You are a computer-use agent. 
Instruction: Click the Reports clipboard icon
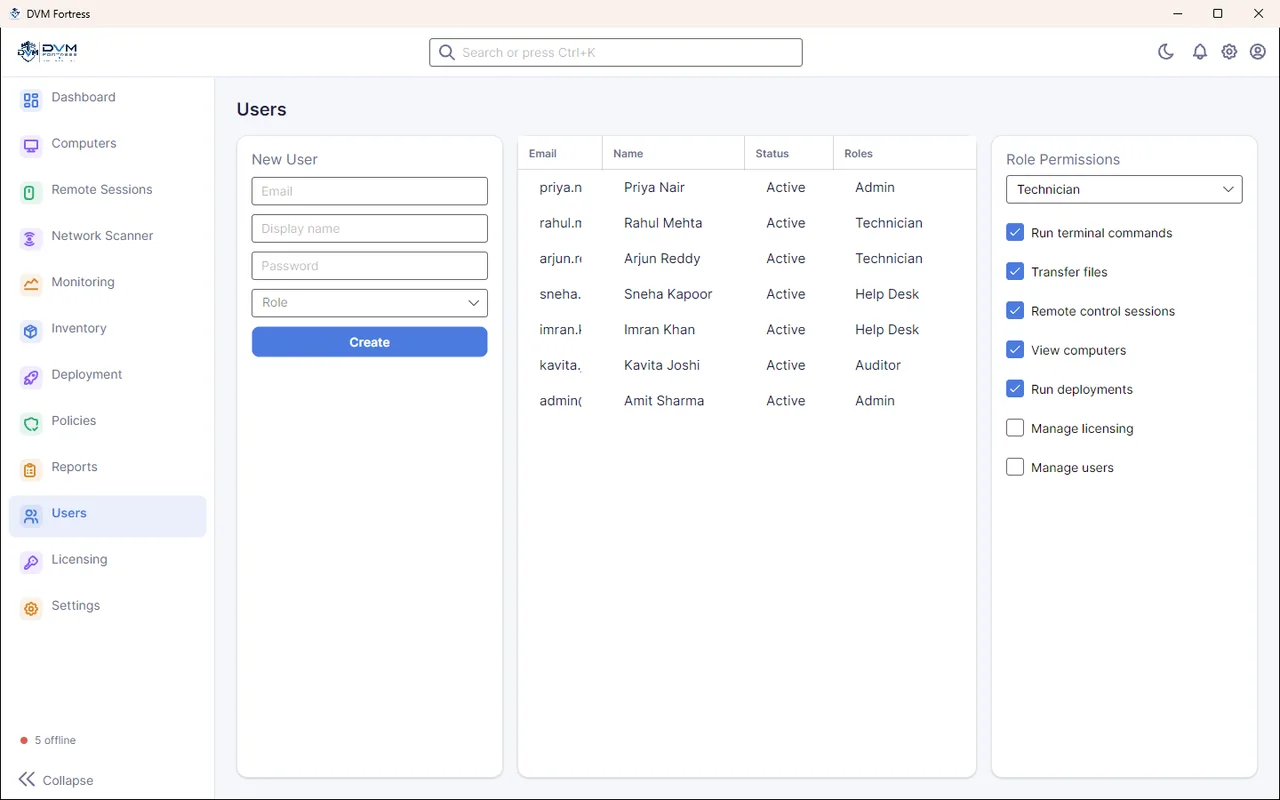pos(31,469)
